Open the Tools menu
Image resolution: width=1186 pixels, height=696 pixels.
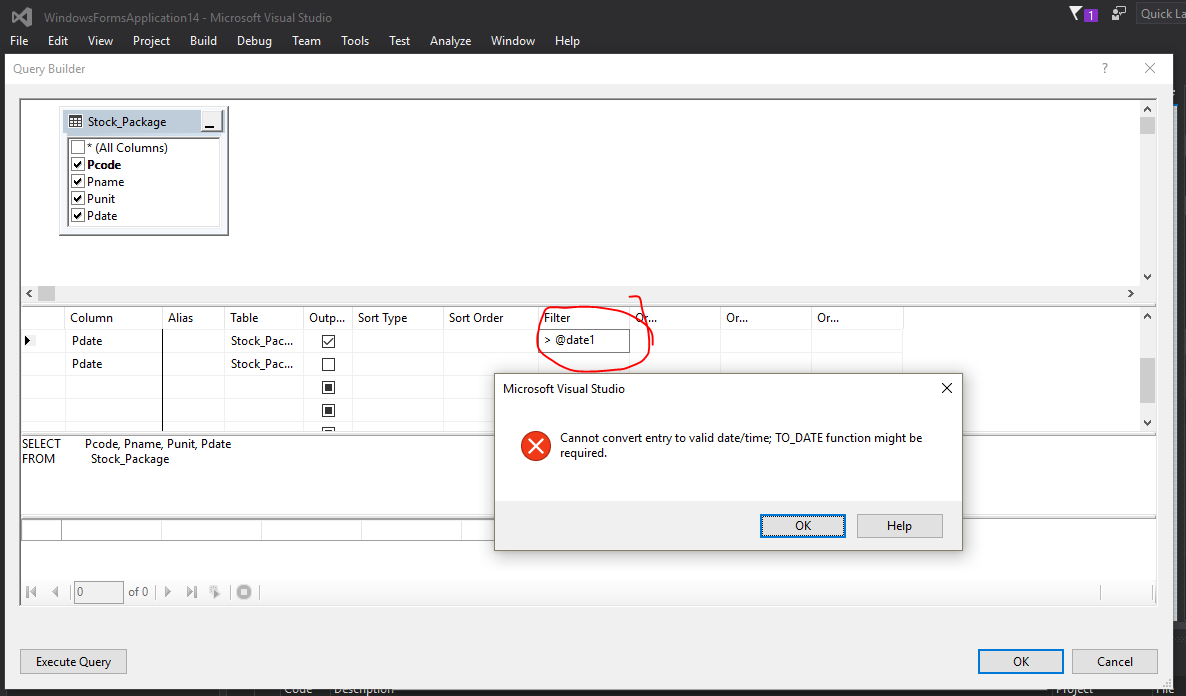pyautogui.click(x=355, y=41)
